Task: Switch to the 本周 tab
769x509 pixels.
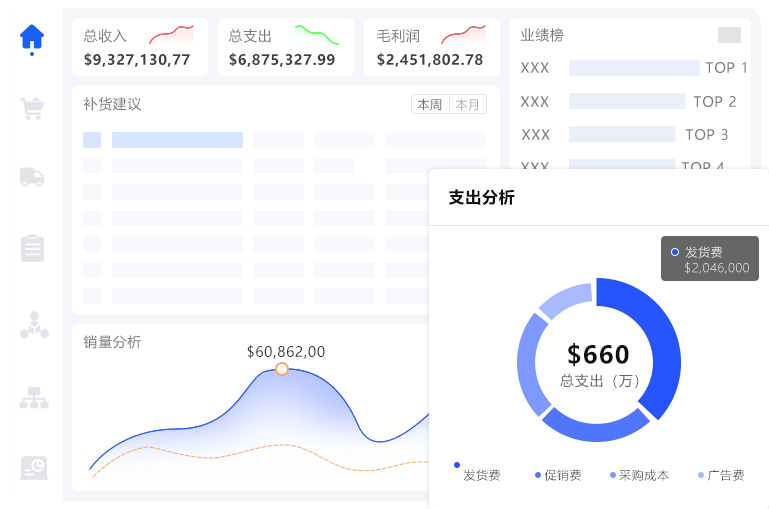Action: [430, 105]
